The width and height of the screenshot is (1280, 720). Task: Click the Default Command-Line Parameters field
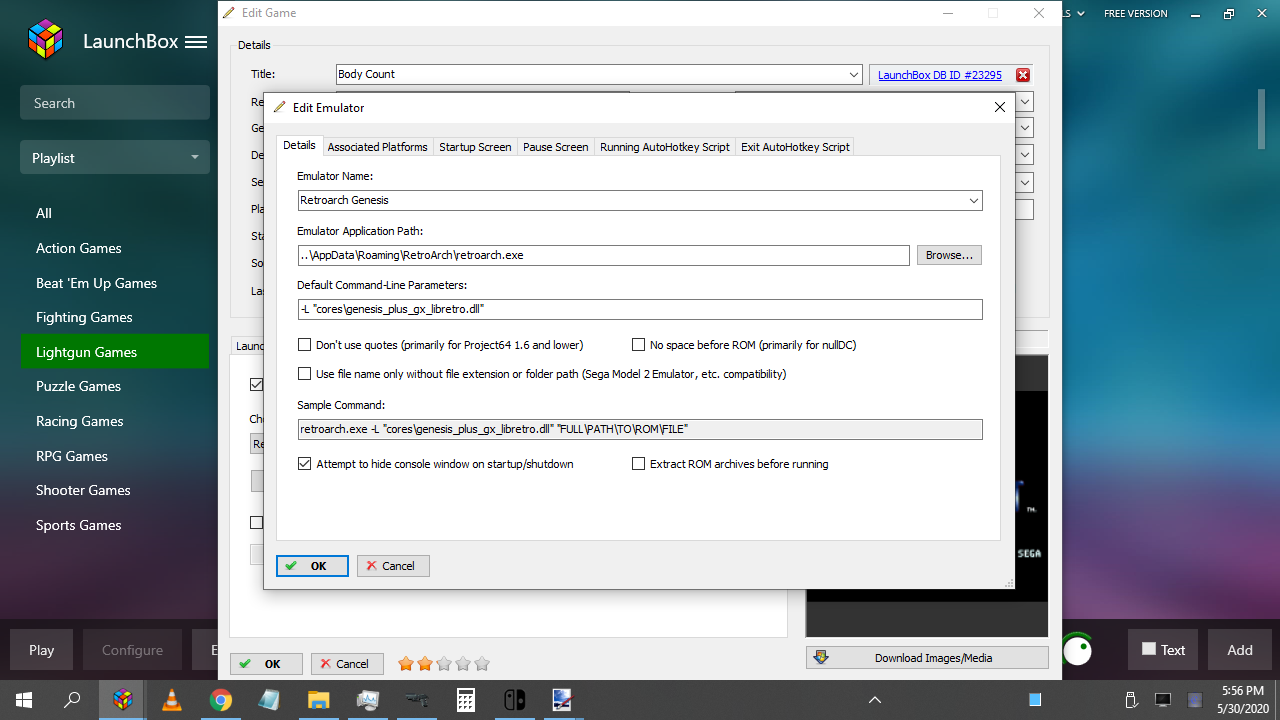click(640, 310)
